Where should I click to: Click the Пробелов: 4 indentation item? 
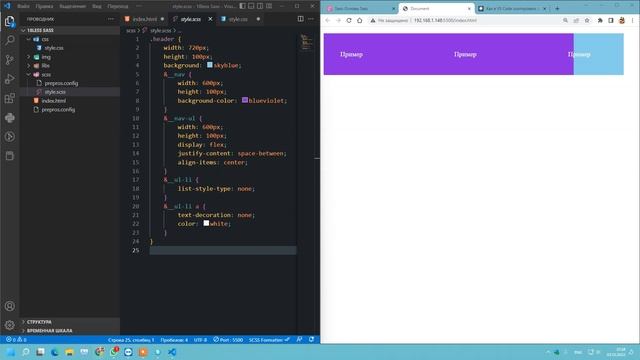tap(174, 340)
